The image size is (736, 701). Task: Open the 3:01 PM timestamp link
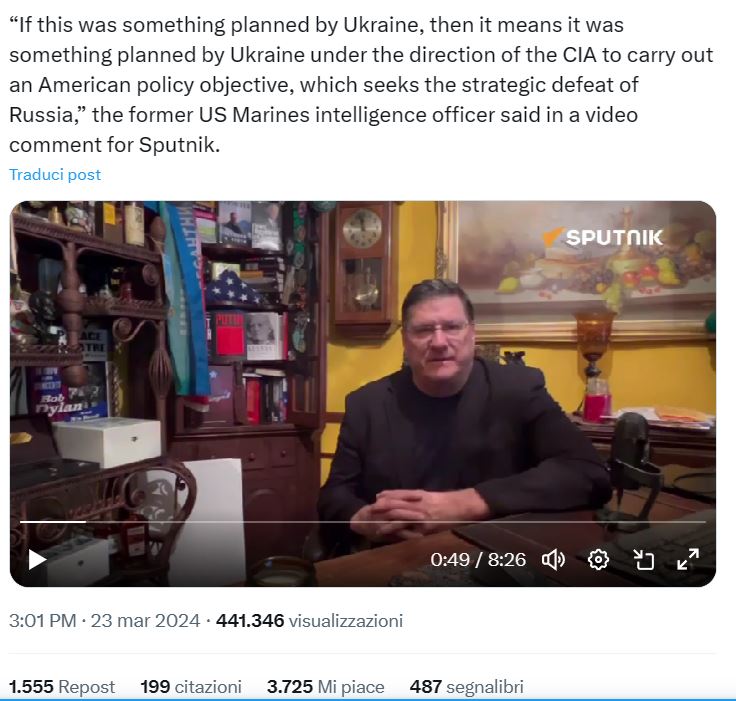tap(42, 621)
